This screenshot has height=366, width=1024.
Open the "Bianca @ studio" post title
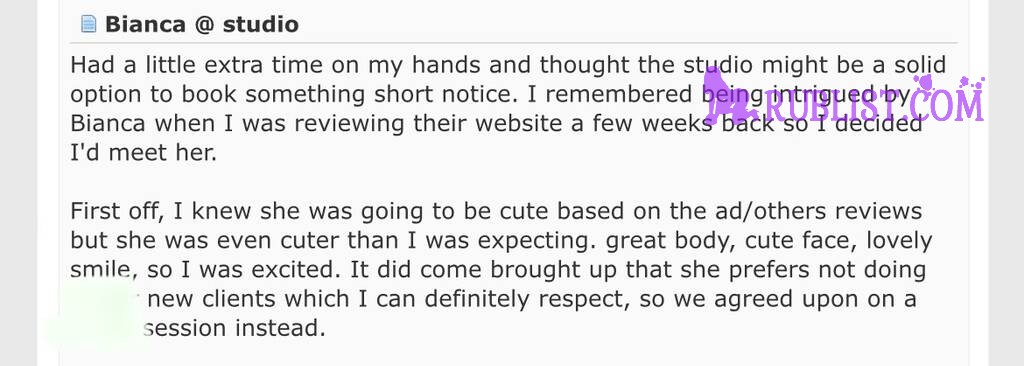point(202,24)
